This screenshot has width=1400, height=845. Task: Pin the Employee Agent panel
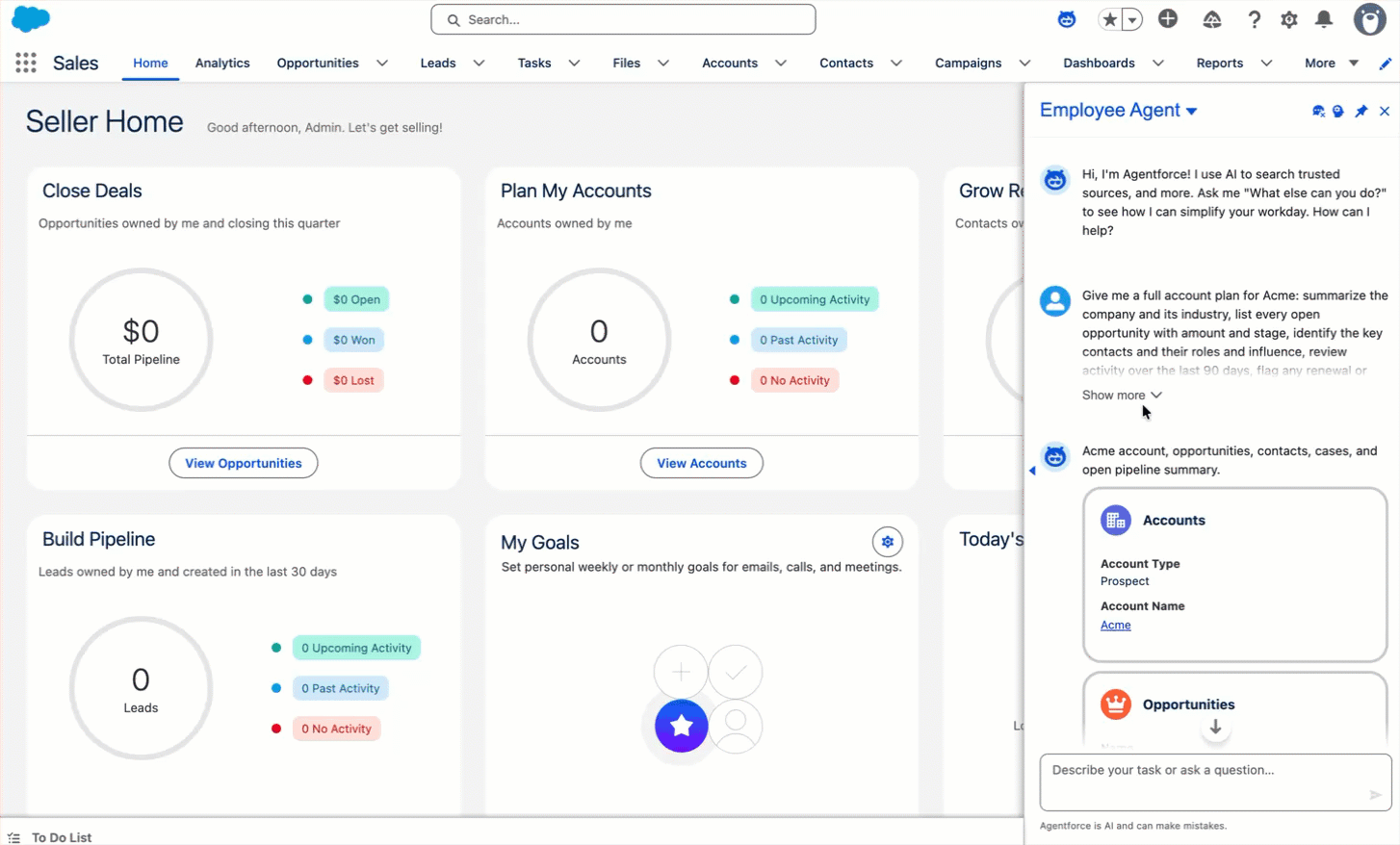tap(1361, 112)
